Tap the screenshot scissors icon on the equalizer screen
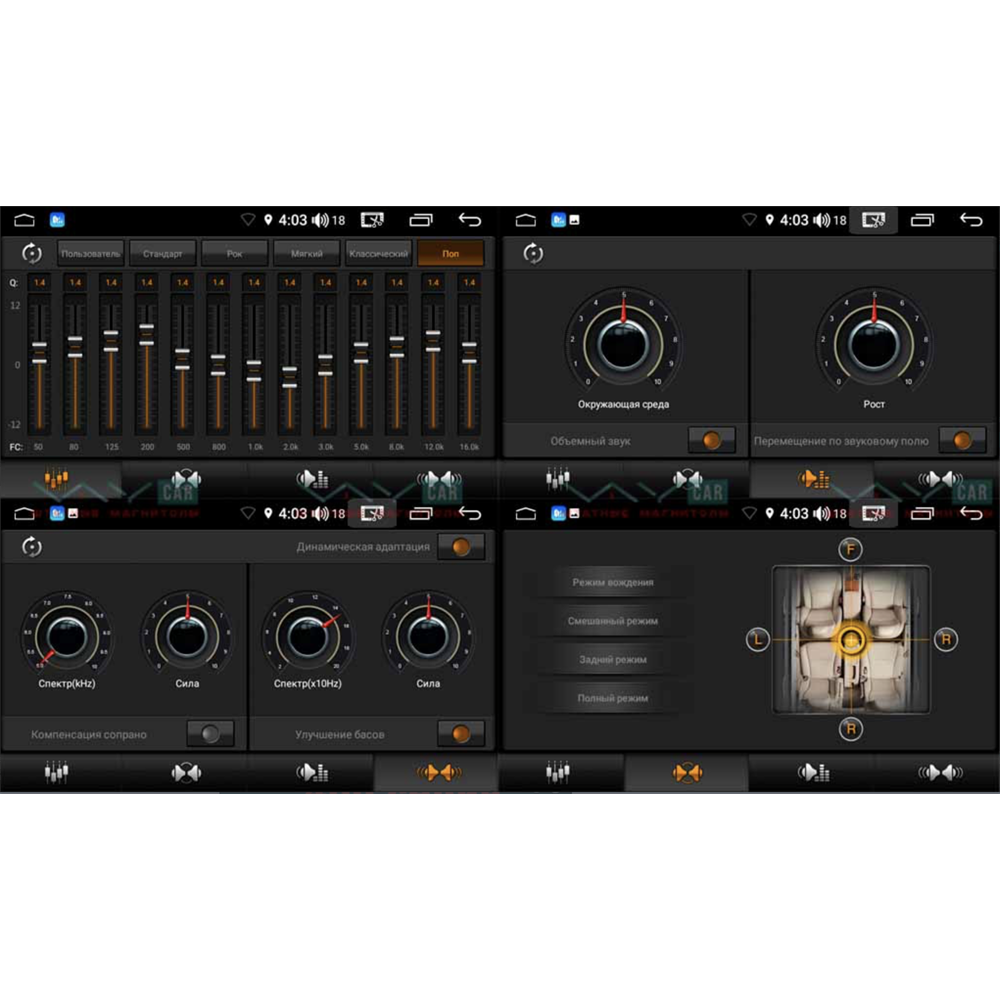The height and width of the screenshot is (1000, 1000). pyautogui.click(x=372, y=220)
